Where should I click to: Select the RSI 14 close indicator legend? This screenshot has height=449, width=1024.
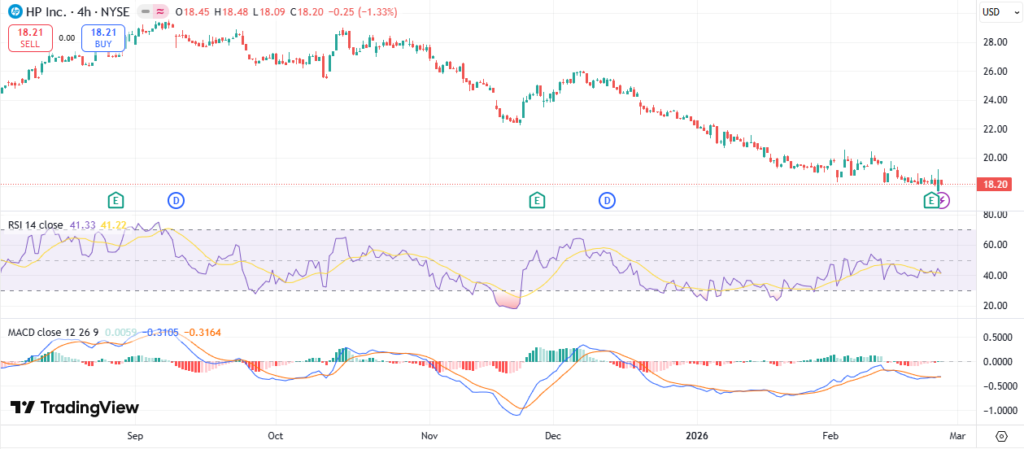[35, 225]
